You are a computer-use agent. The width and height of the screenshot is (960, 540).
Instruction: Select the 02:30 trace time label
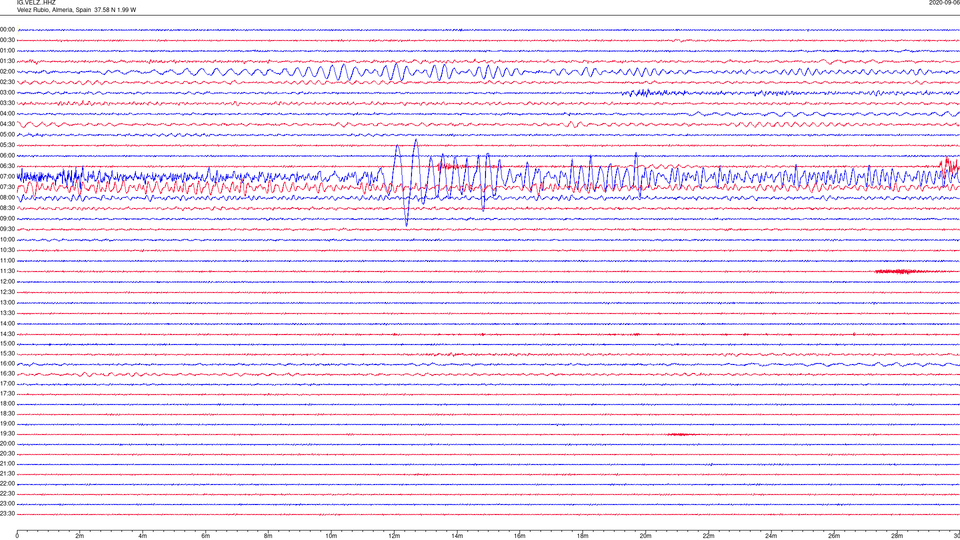coord(8,82)
